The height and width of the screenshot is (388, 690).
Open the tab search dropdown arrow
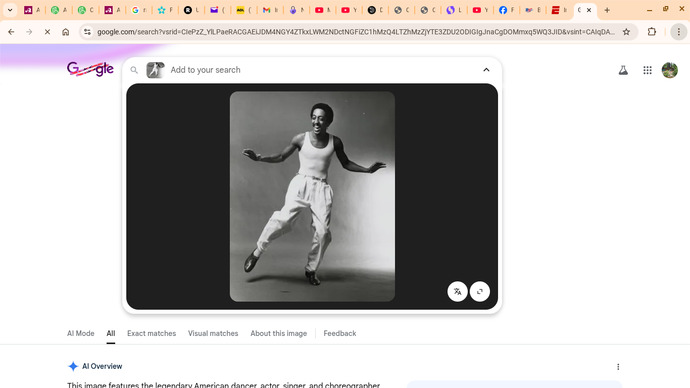click(10, 10)
